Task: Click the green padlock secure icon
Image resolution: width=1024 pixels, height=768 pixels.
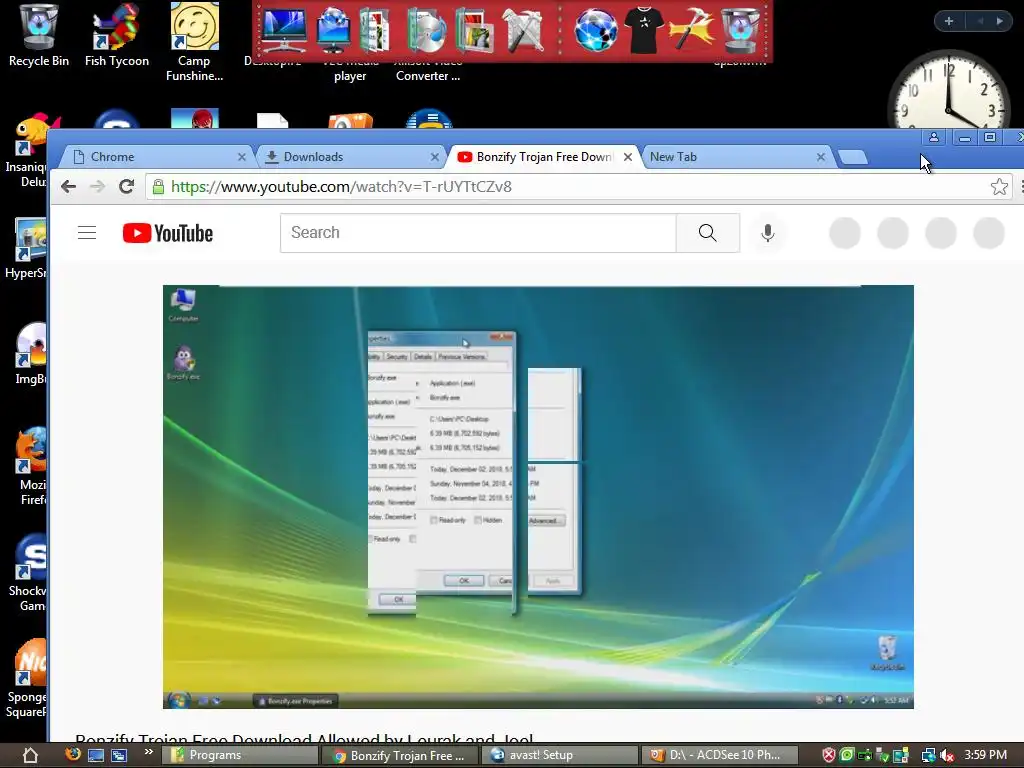Action: 158,187
